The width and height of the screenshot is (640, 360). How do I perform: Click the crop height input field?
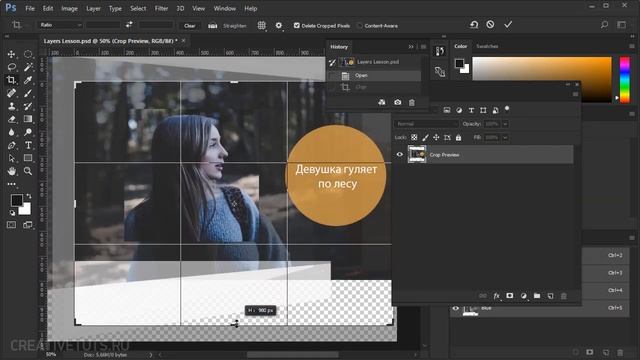[156, 25]
